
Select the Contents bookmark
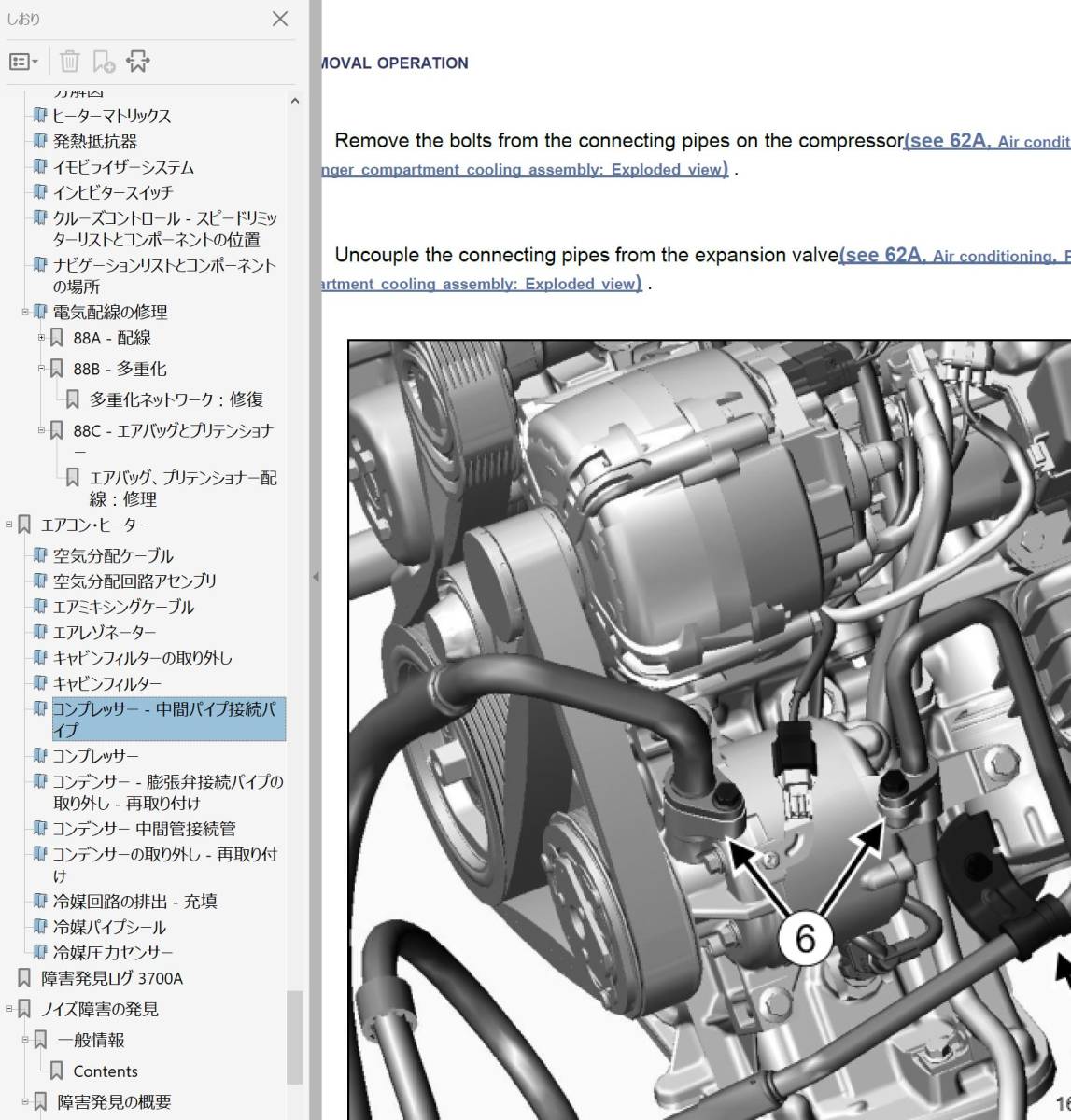click(106, 1071)
